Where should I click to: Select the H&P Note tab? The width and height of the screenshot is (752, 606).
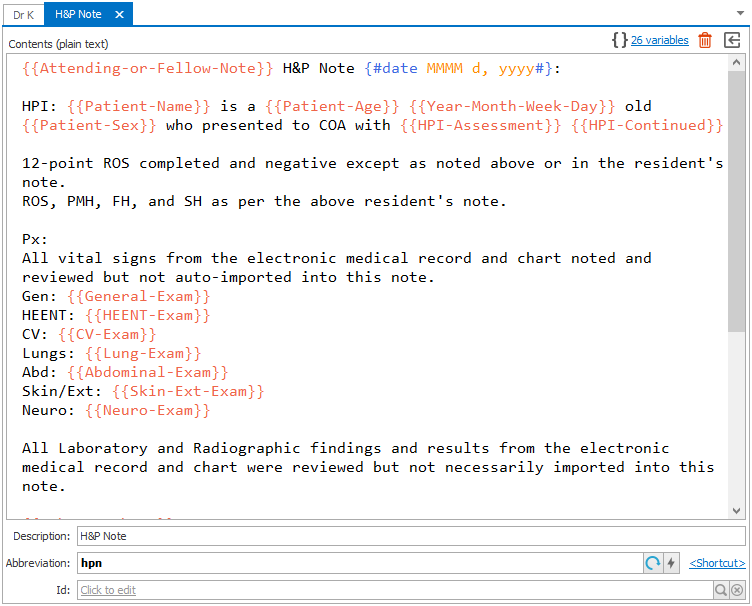[78, 14]
